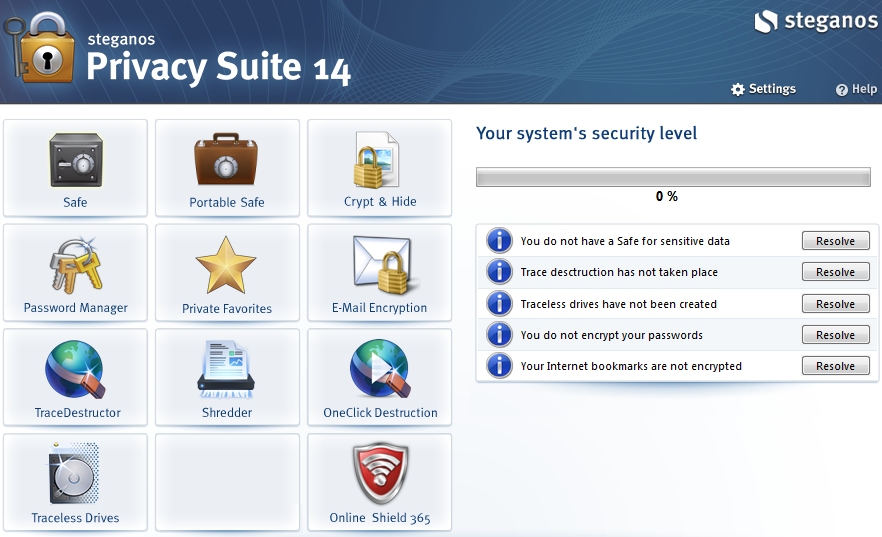Image resolution: width=882 pixels, height=537 pixels.
Task: Click info icon beside 'You do not have a Safe'
Action: pos(499,241)
